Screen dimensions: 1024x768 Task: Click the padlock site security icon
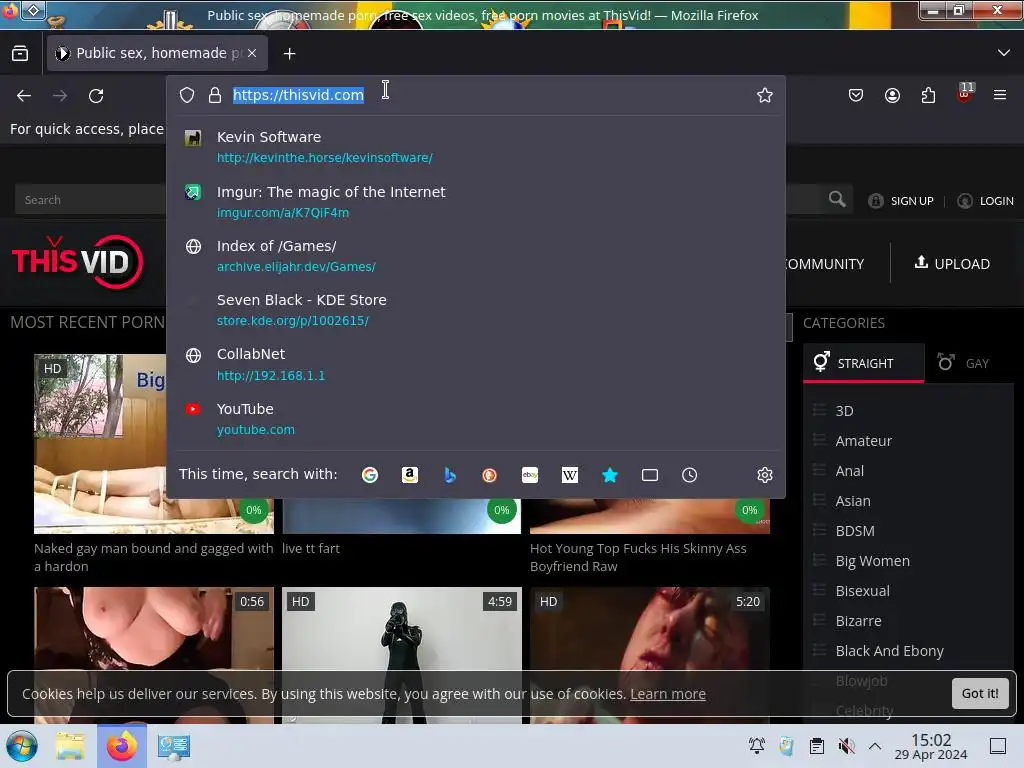pos(214,95)
